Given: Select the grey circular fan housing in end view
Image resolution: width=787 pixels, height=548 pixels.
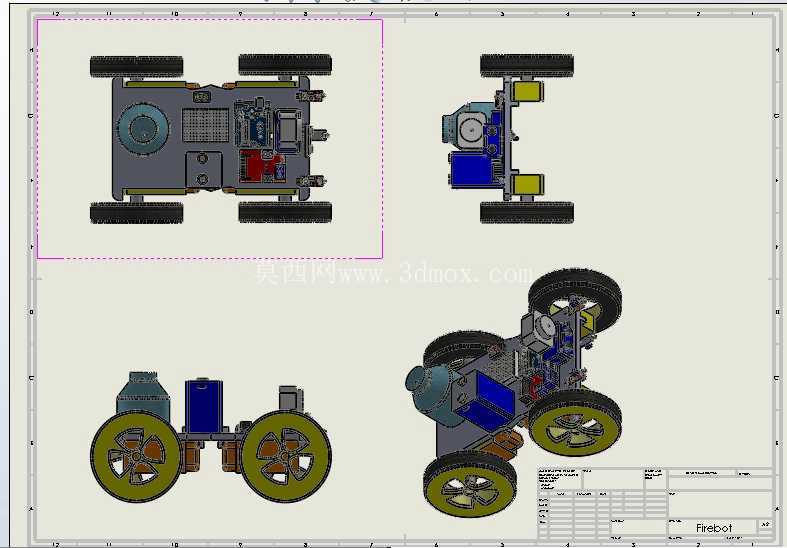Looking at the screenshot, I should tap(471, 130).
